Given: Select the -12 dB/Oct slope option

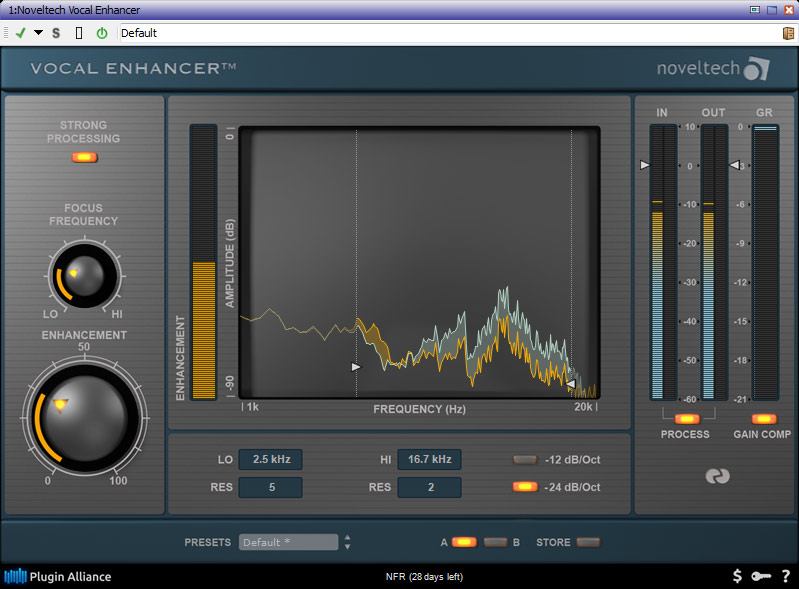Looking at the screenshot, I should click(x=524, y=460).
